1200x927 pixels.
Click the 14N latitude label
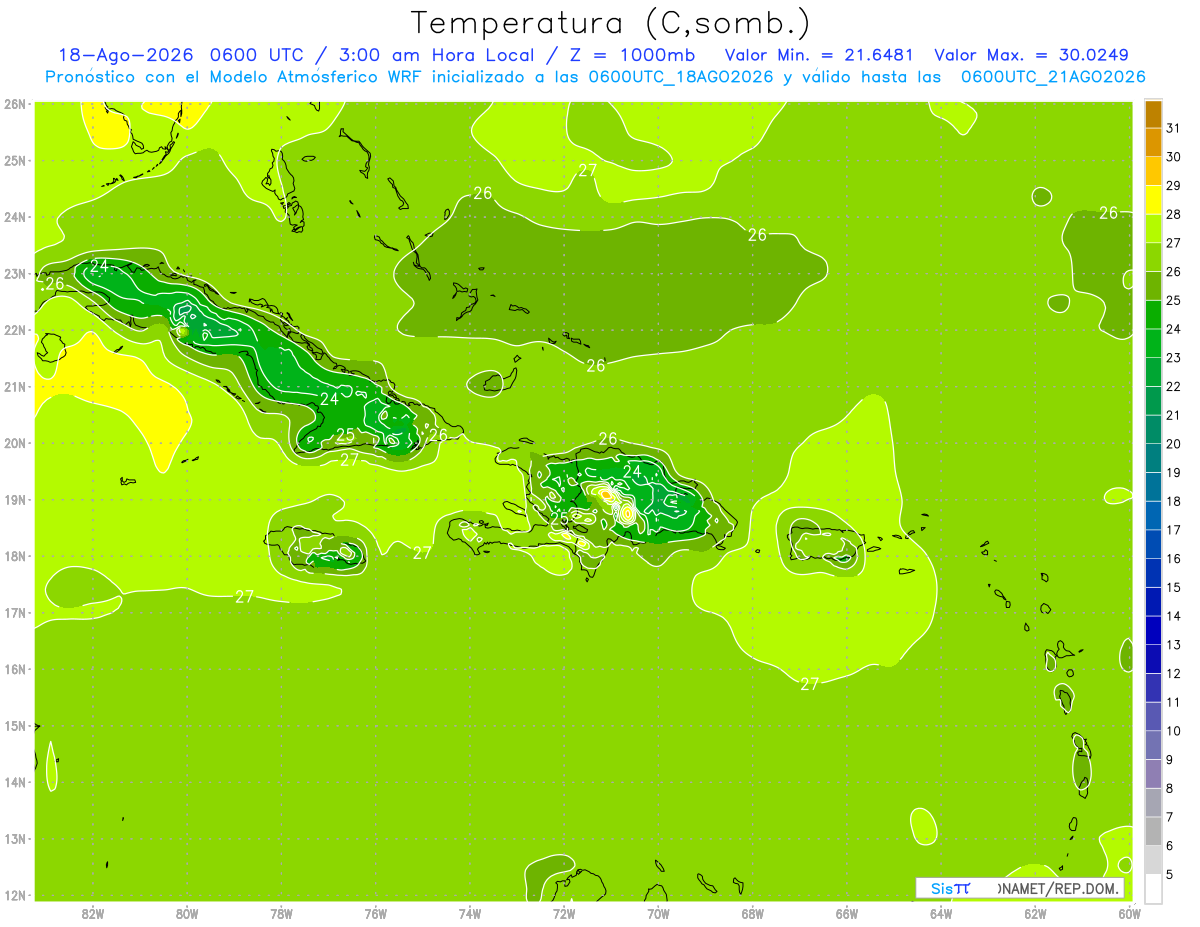[x=14, y=782]
